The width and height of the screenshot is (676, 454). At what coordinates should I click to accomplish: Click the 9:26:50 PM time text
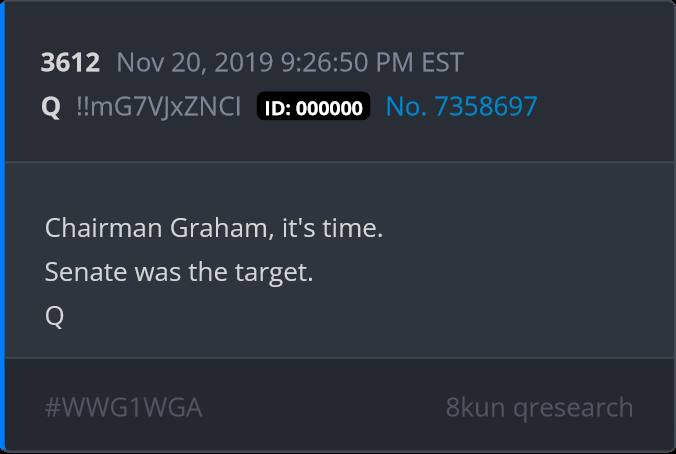click(x=347, y=63)
